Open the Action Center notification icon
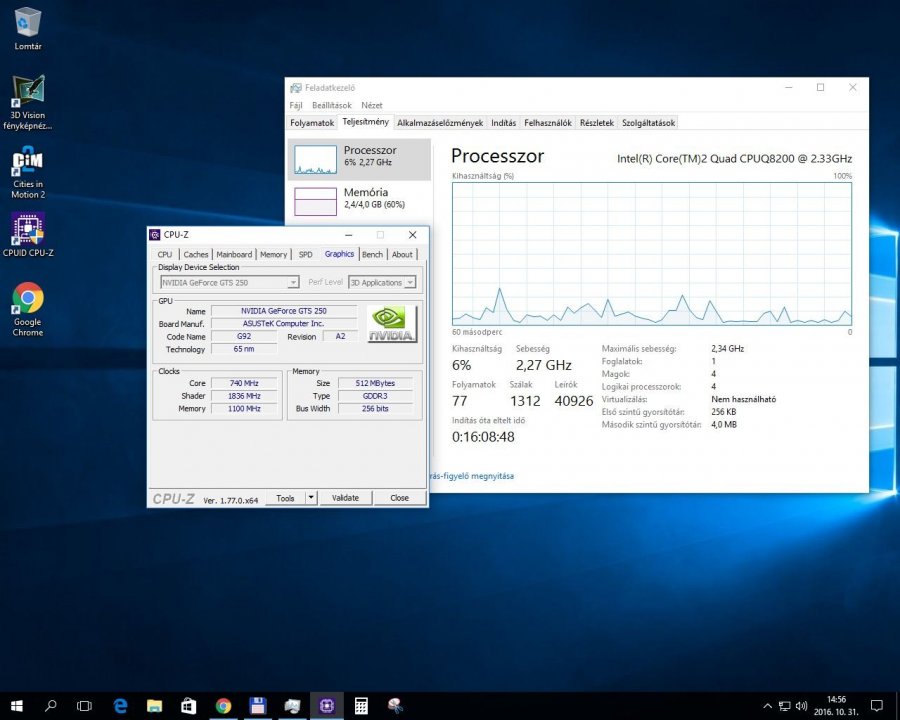 pos(876,706)
